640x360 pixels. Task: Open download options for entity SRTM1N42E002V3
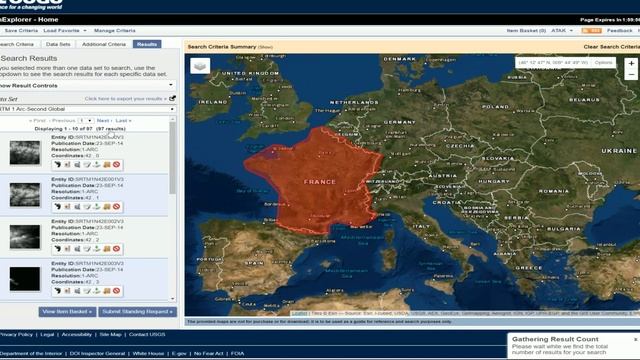(x=97, y=249)
